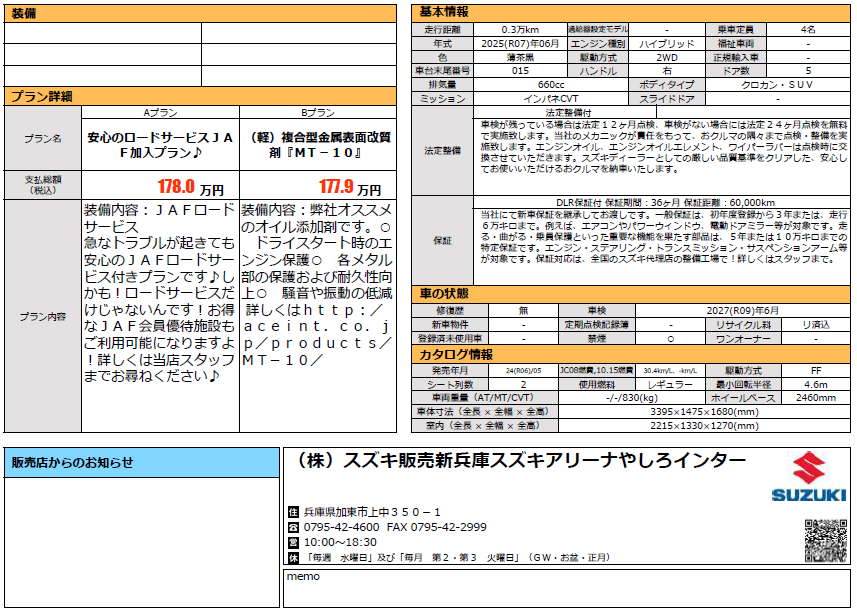857x611 pixels.
Task: Click the QR code image
Action: [x=825, y=541]
